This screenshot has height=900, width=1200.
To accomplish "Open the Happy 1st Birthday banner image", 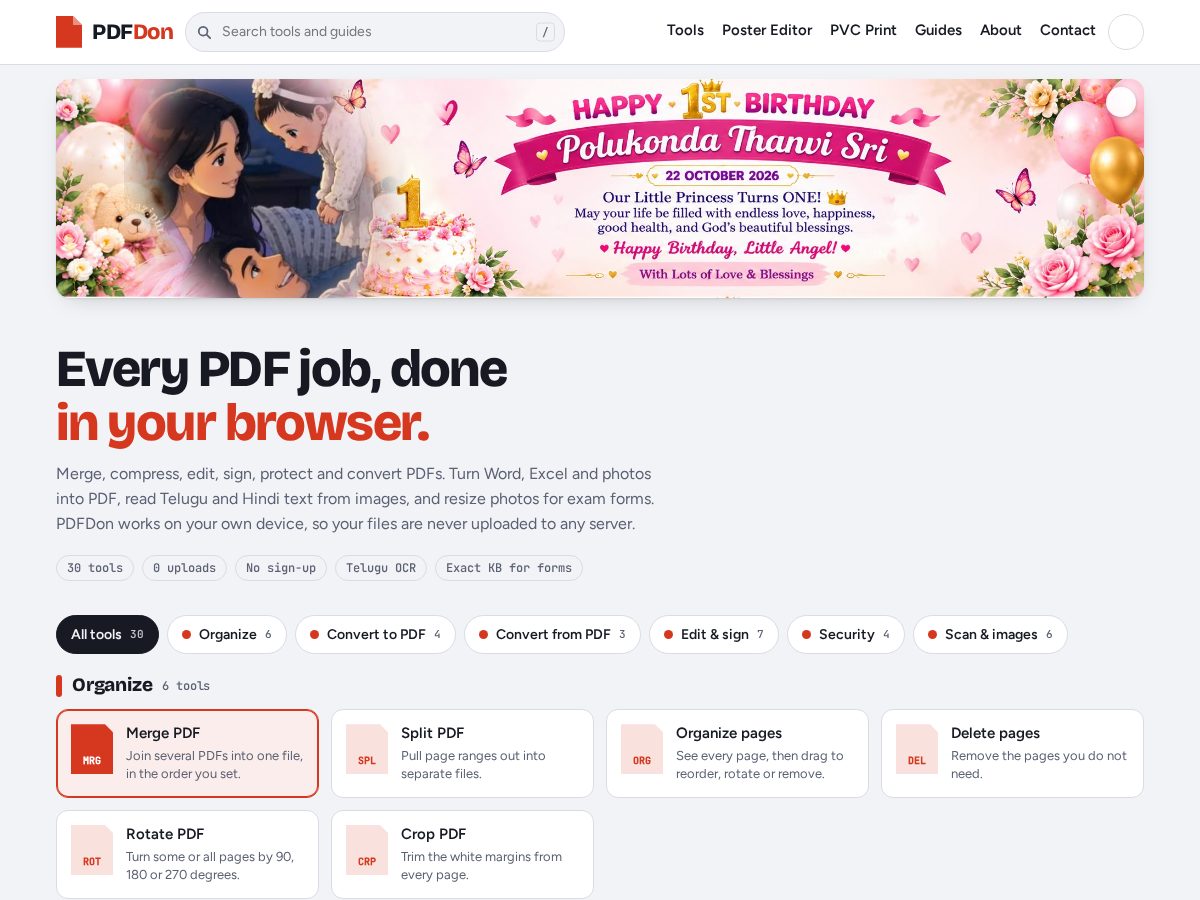I will [x=600, y=188].
